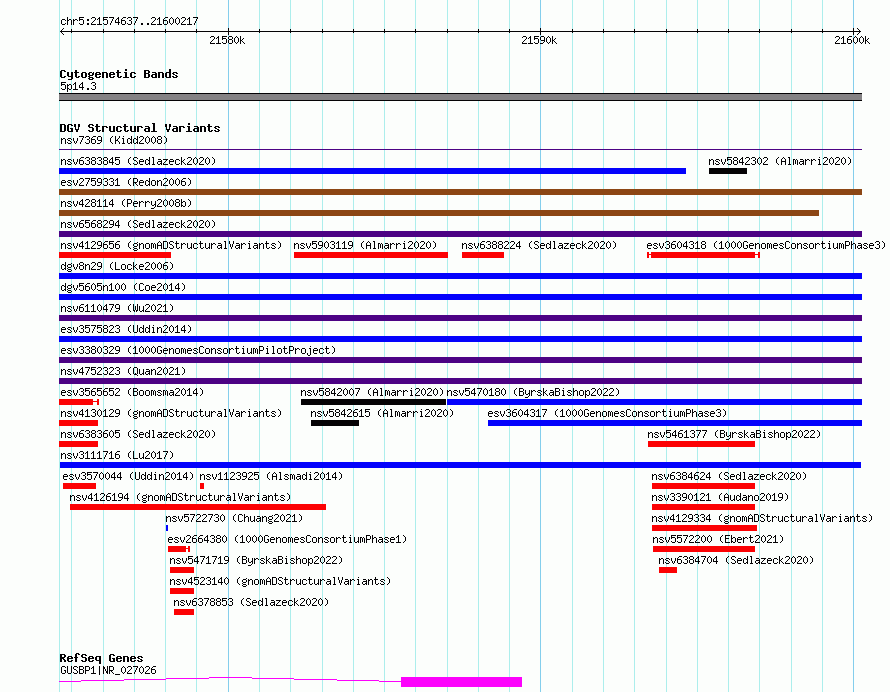Open the nsv6384624 (Sedlazeck2020) label

click(x=729, y=476)
